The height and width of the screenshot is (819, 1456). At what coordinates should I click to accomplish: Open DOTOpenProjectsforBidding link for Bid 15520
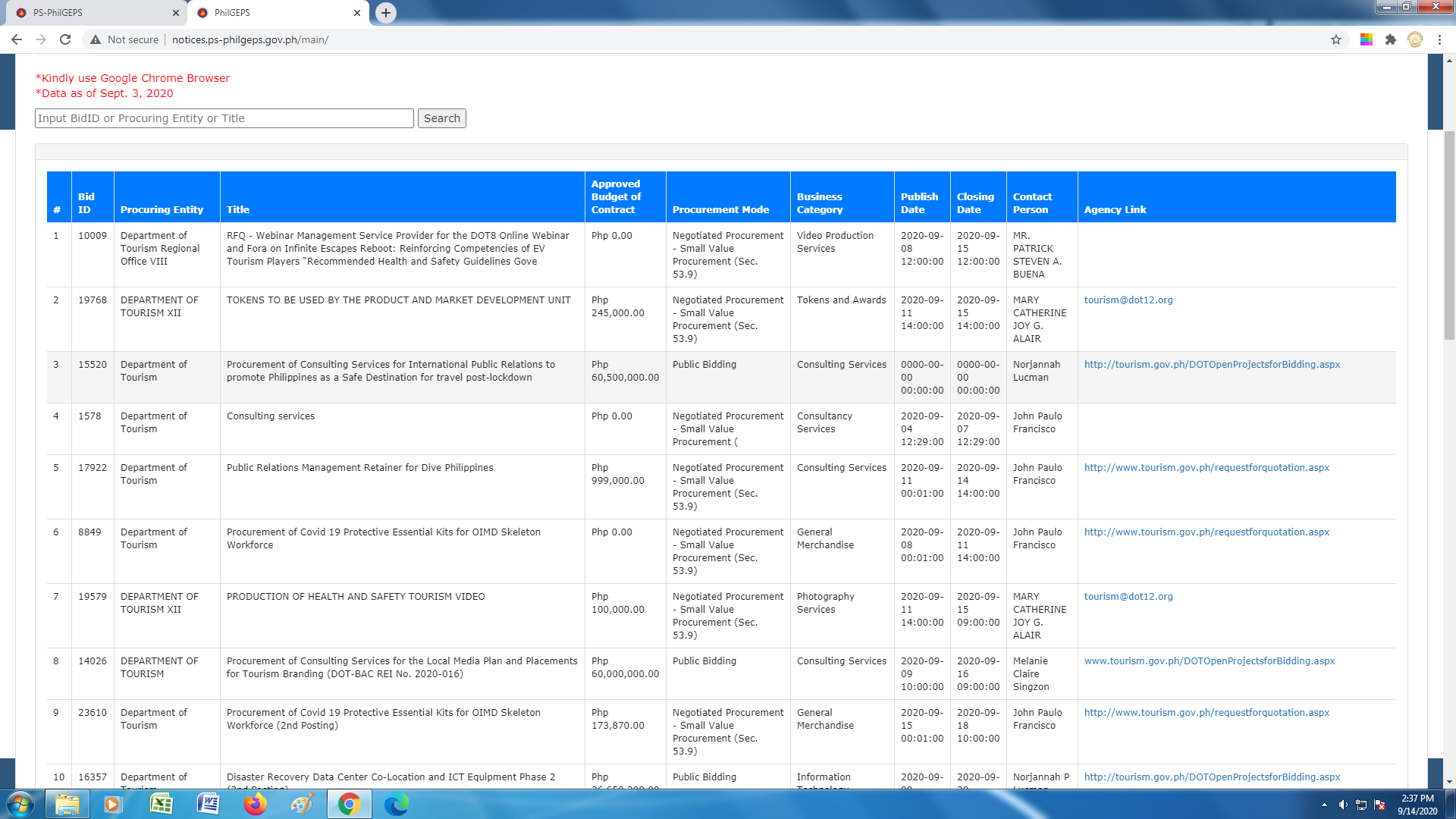(1212, 365)
